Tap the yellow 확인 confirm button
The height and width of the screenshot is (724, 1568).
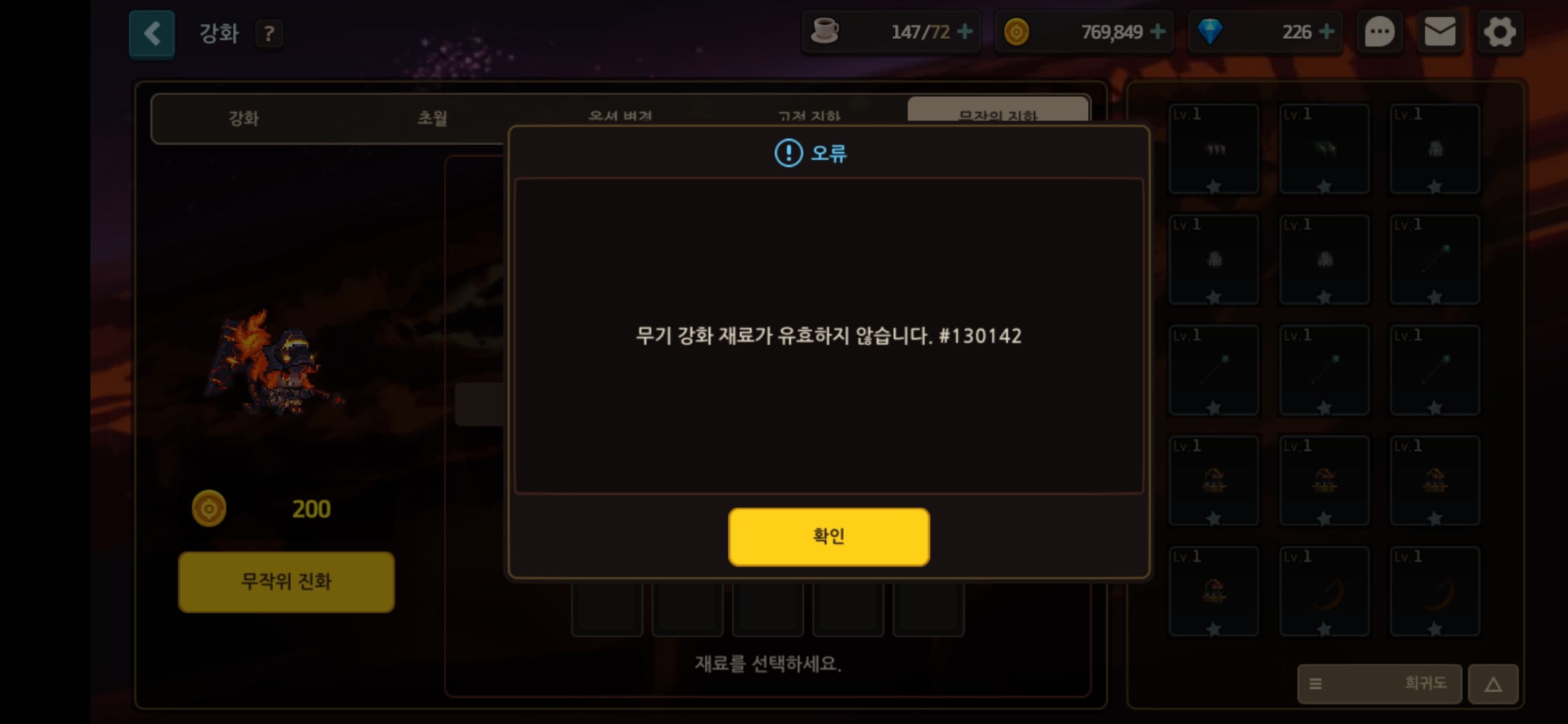[829, 536]
